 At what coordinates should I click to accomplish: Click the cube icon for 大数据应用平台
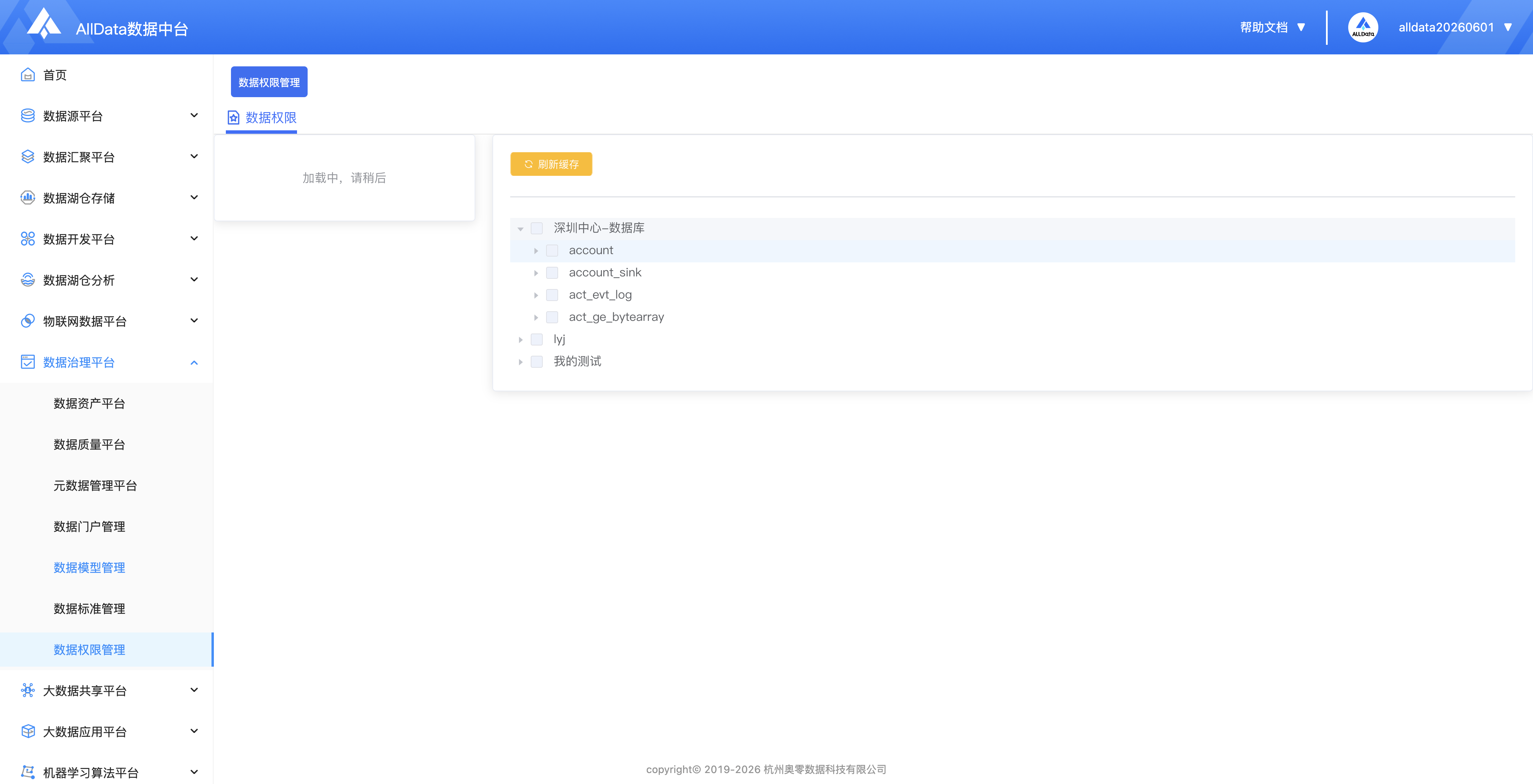[27, 732]
